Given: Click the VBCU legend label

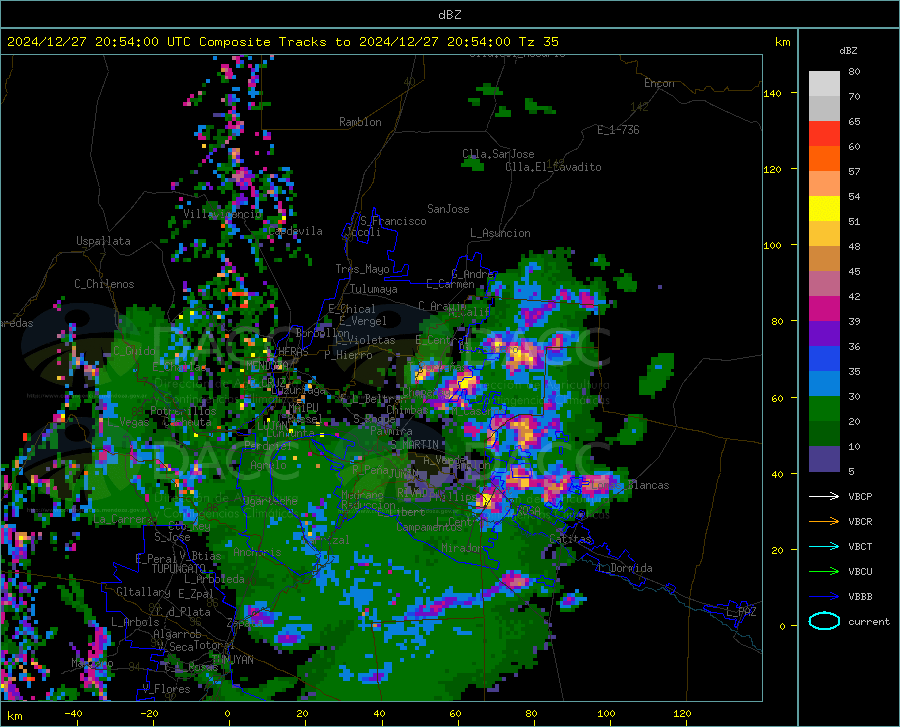Looking at the screenshot, I should [x=860, y=572].
